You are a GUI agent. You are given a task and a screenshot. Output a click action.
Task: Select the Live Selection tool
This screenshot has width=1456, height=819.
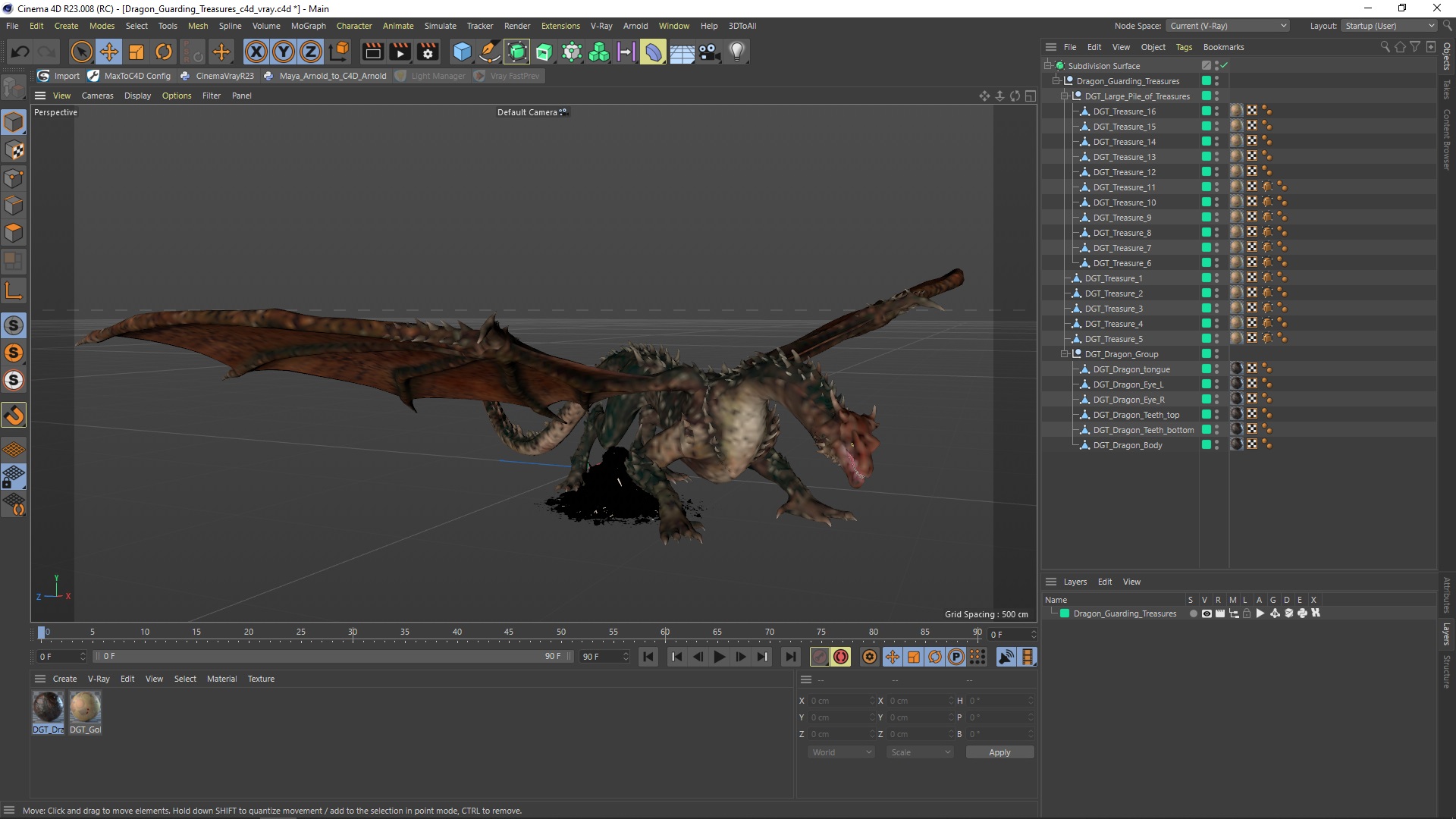pos(81,52)
